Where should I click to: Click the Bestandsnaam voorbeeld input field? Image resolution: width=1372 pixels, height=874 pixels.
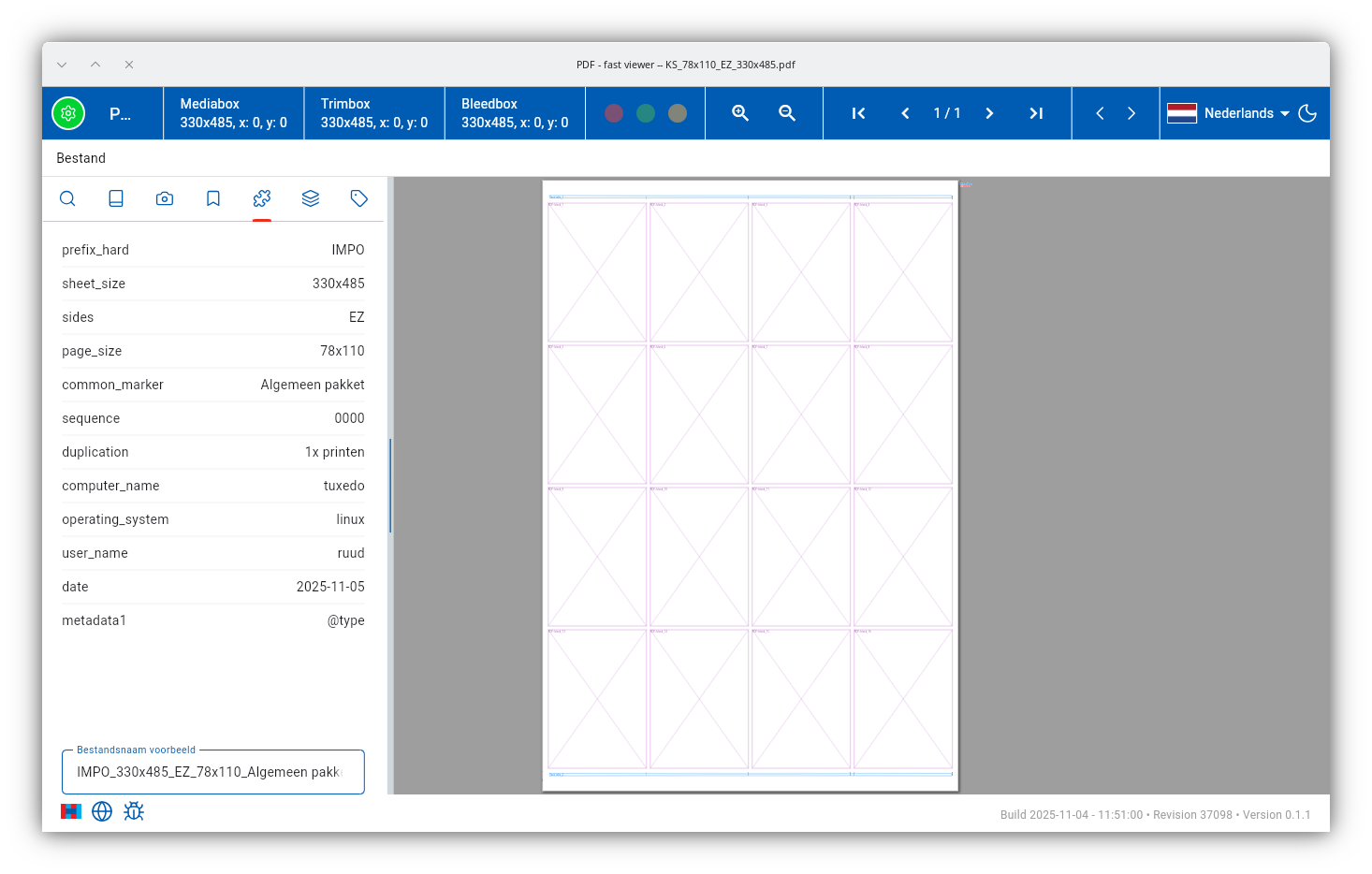pyautogui.click(x=212, y=771)
